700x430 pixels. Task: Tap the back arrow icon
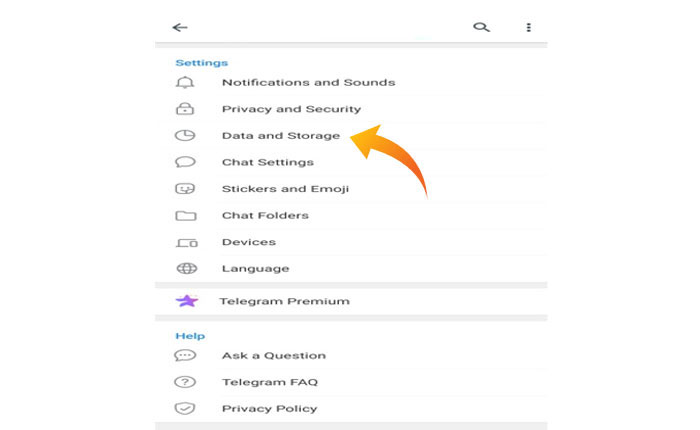(x=180, y=28)
